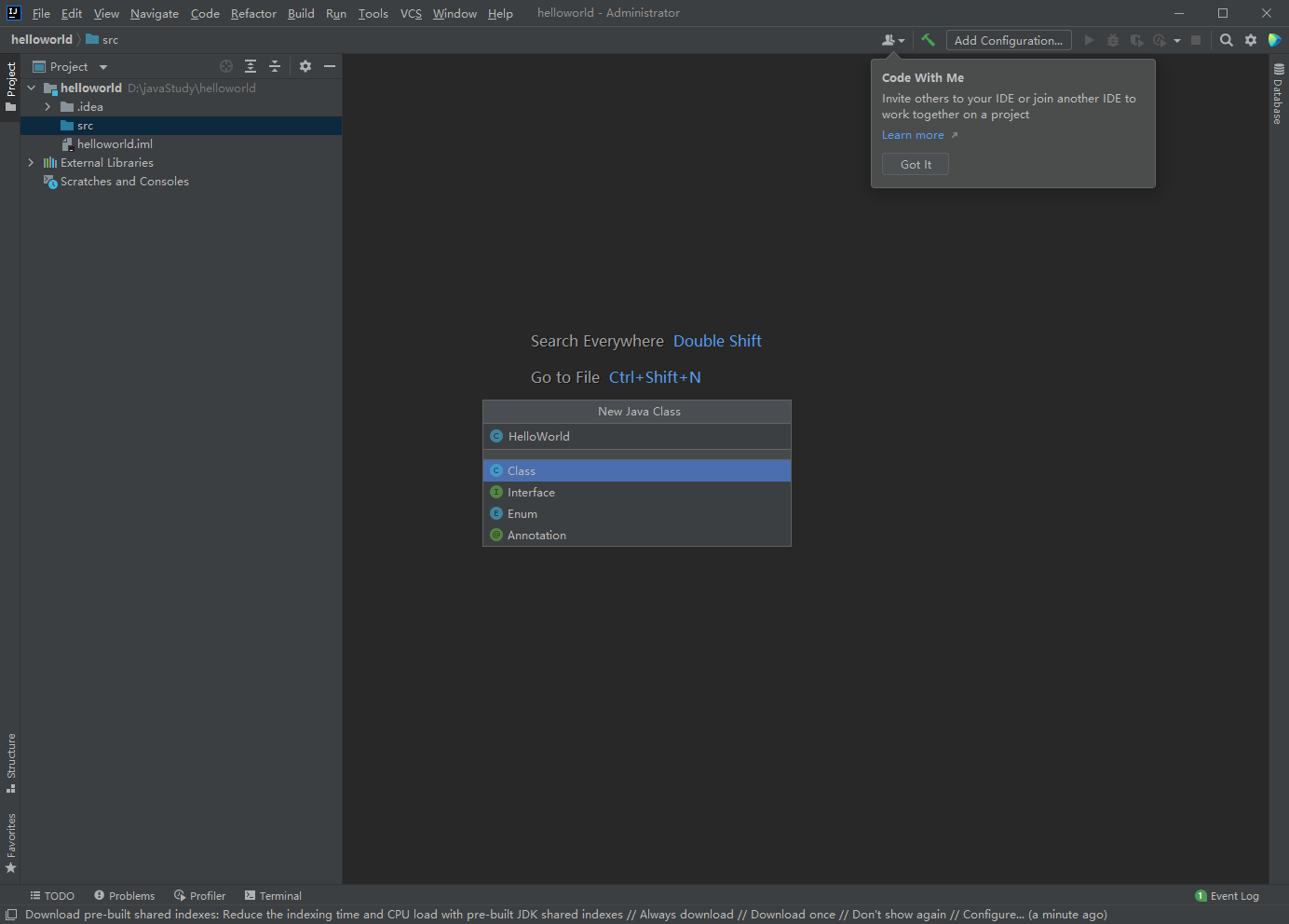Click the Debug bug icon
The image size is (1289, 924).
point(1113,40)
